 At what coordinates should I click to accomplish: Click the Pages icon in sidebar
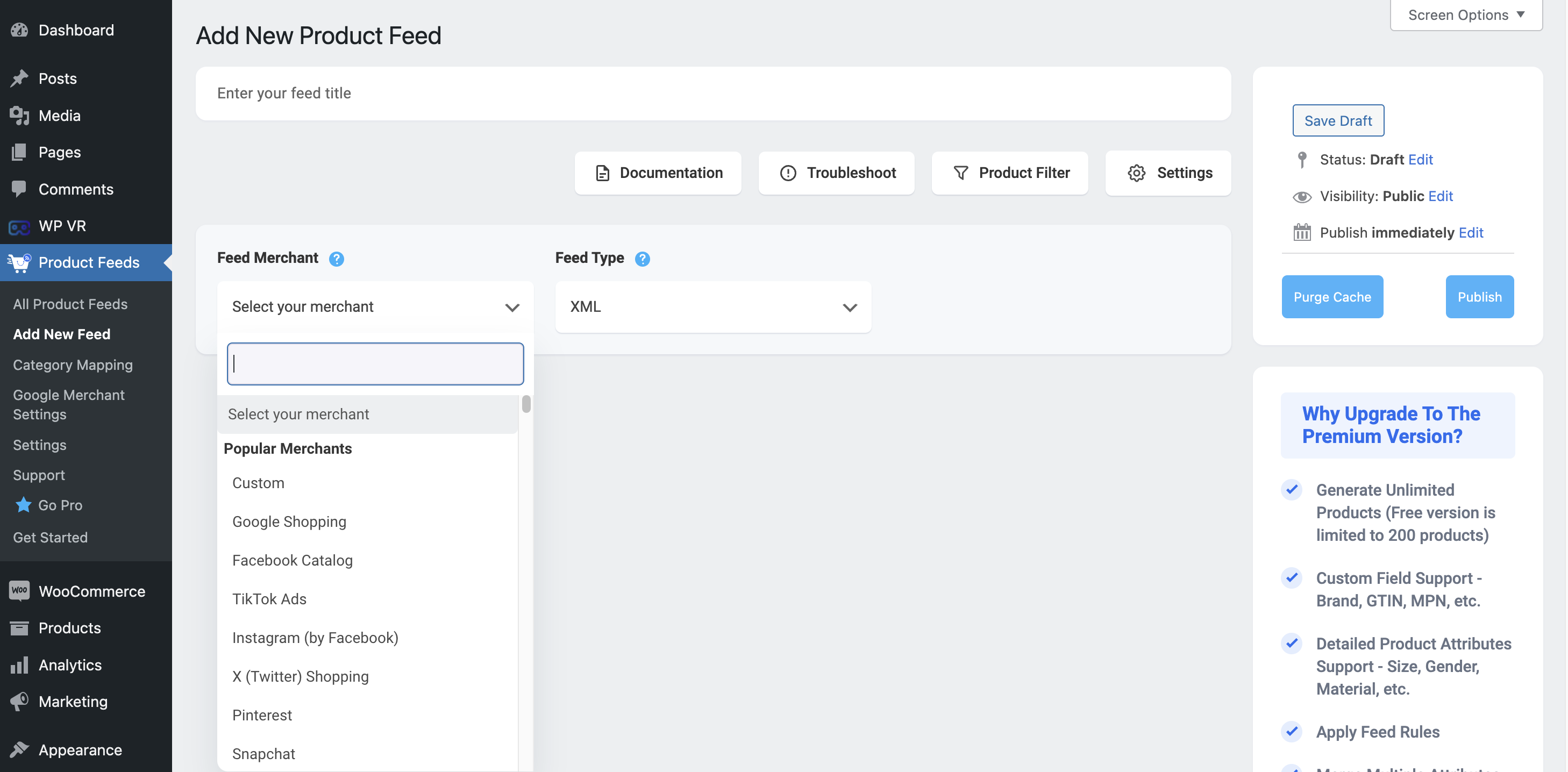[19, 152]
